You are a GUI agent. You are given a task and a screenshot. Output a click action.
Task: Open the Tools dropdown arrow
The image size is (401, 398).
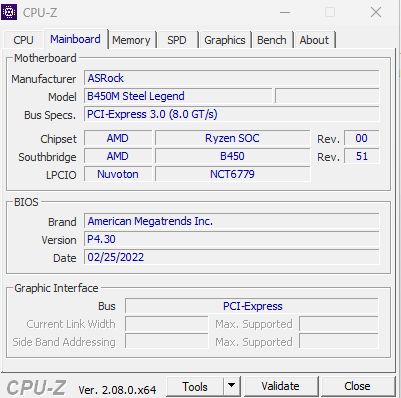pos(231,386)
